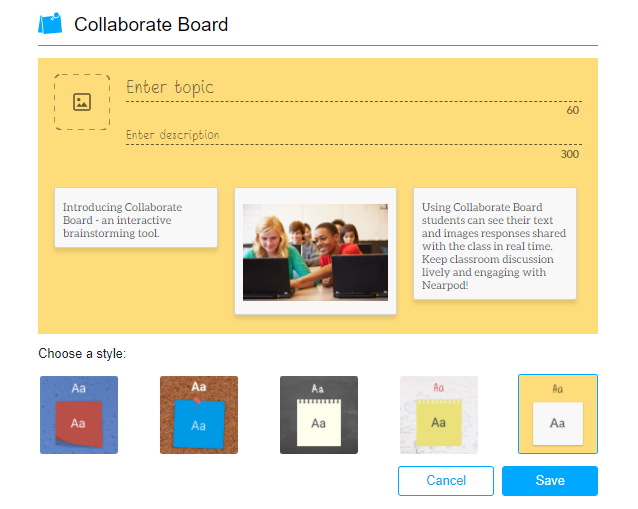Click the Enter description field
The width and height of the screenshot is (638, 509).
click(354, 135)
